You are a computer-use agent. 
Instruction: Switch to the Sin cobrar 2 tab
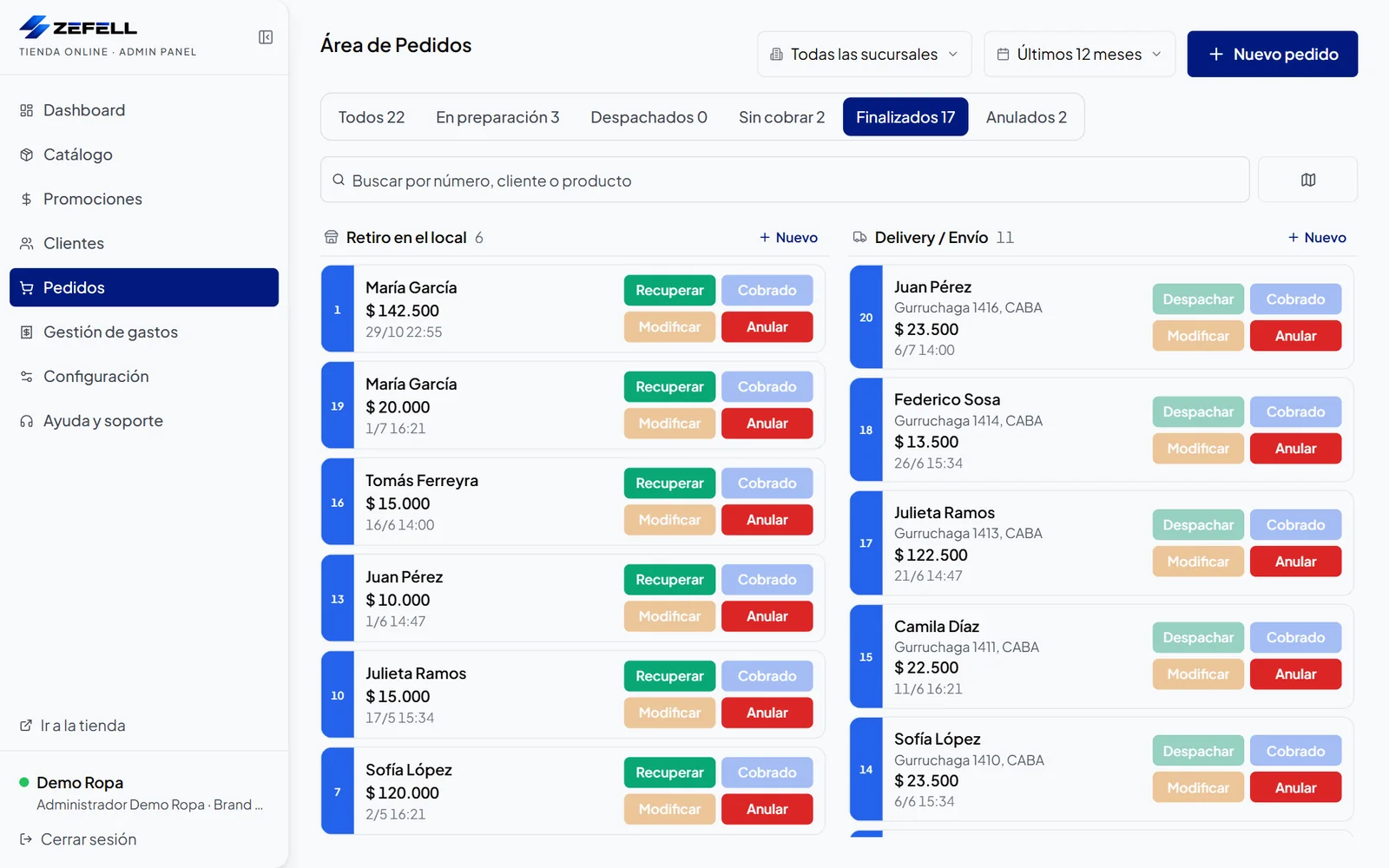tap(781, 117)
